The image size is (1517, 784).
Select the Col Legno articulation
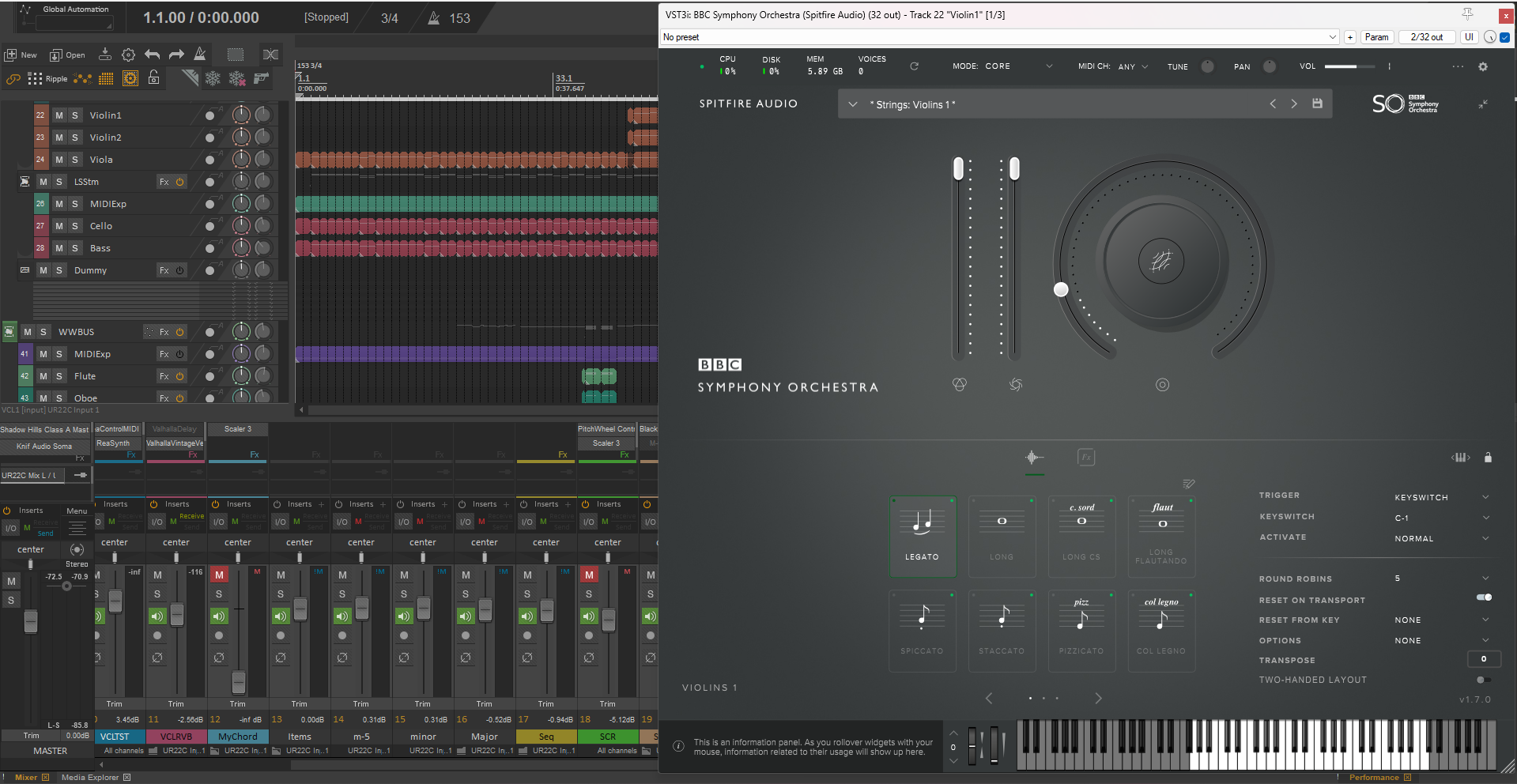point(1161,631)
